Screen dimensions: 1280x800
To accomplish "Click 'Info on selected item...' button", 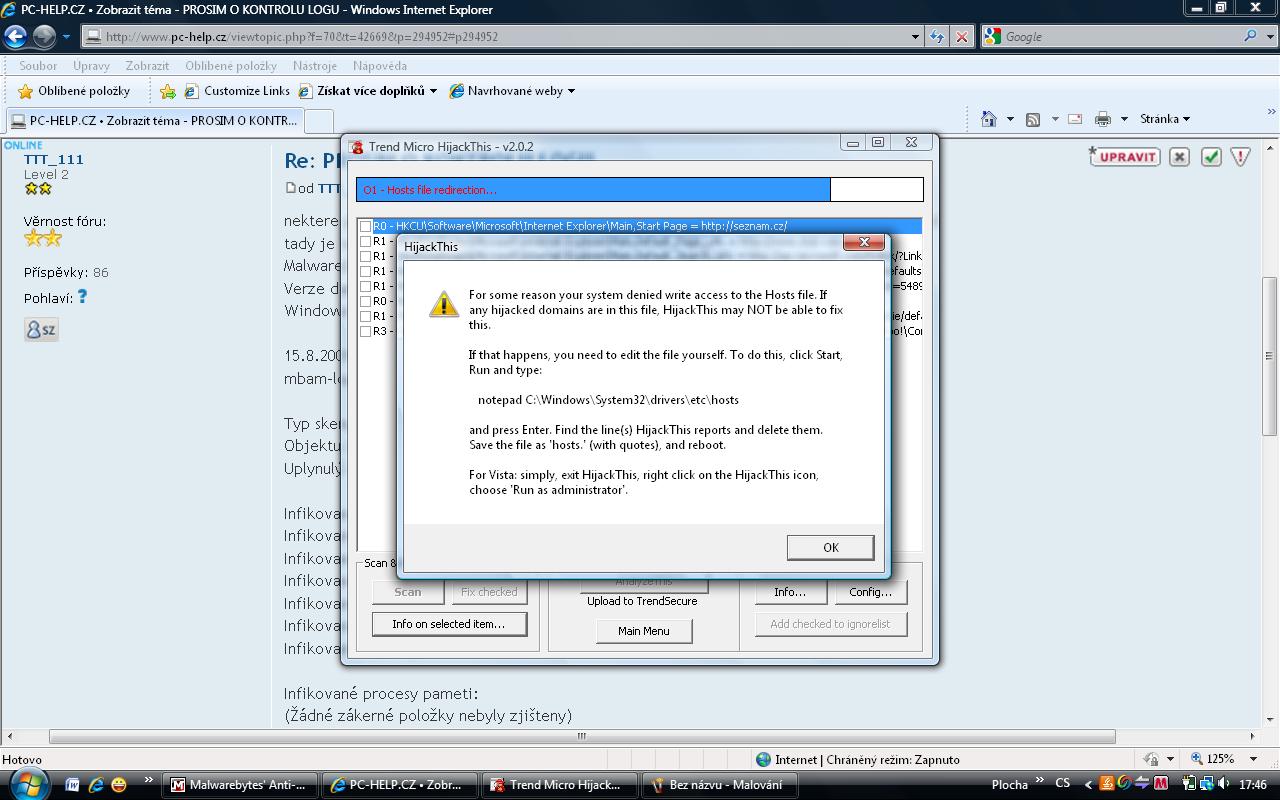I will 449,624.
